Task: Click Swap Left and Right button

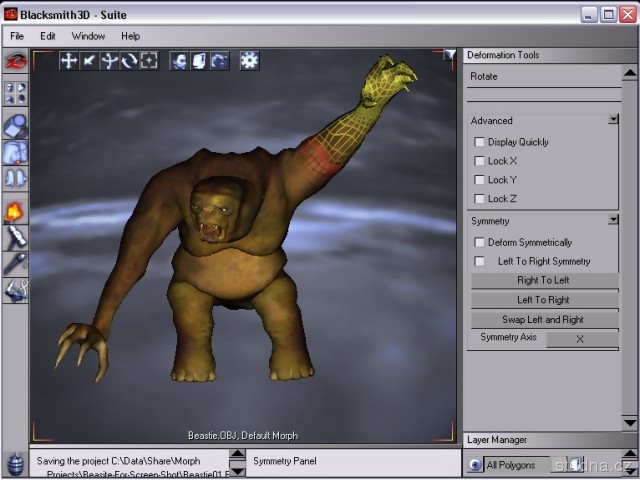Action: (544, 320)
